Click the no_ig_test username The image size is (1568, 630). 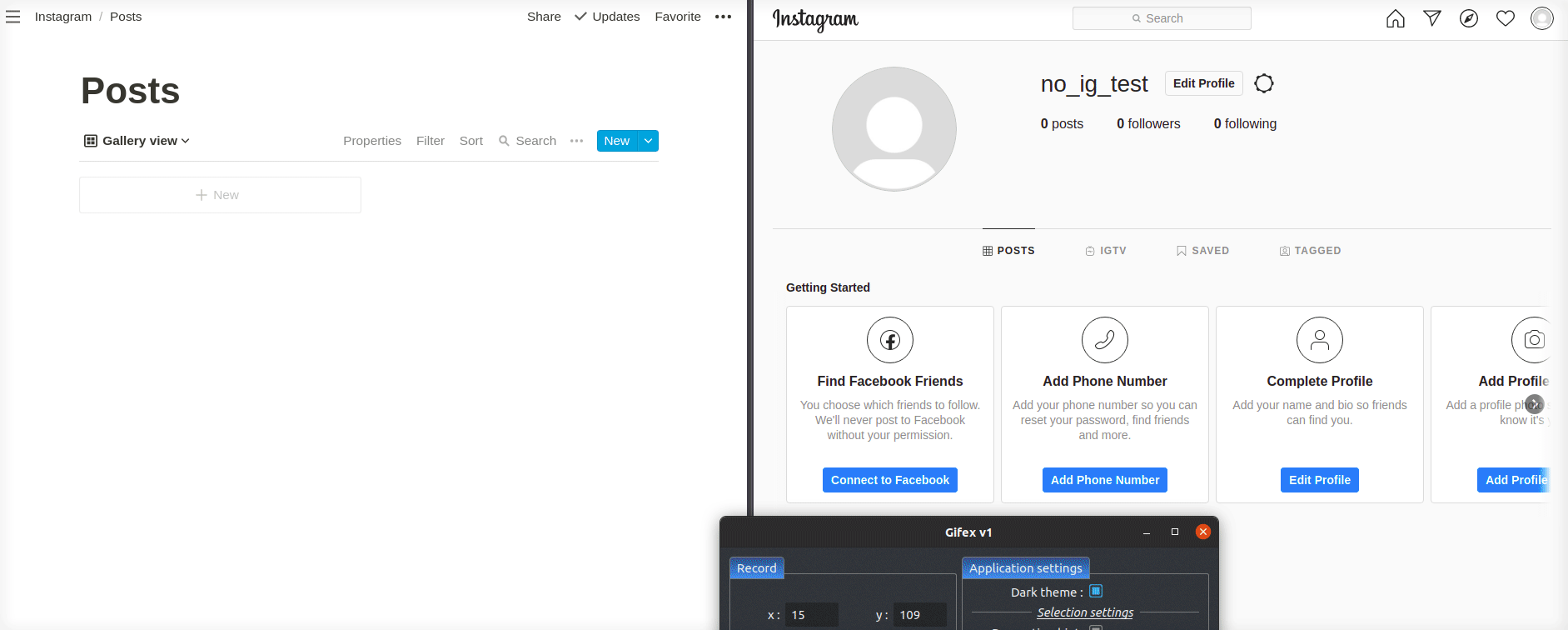[x=1094, y=83]
